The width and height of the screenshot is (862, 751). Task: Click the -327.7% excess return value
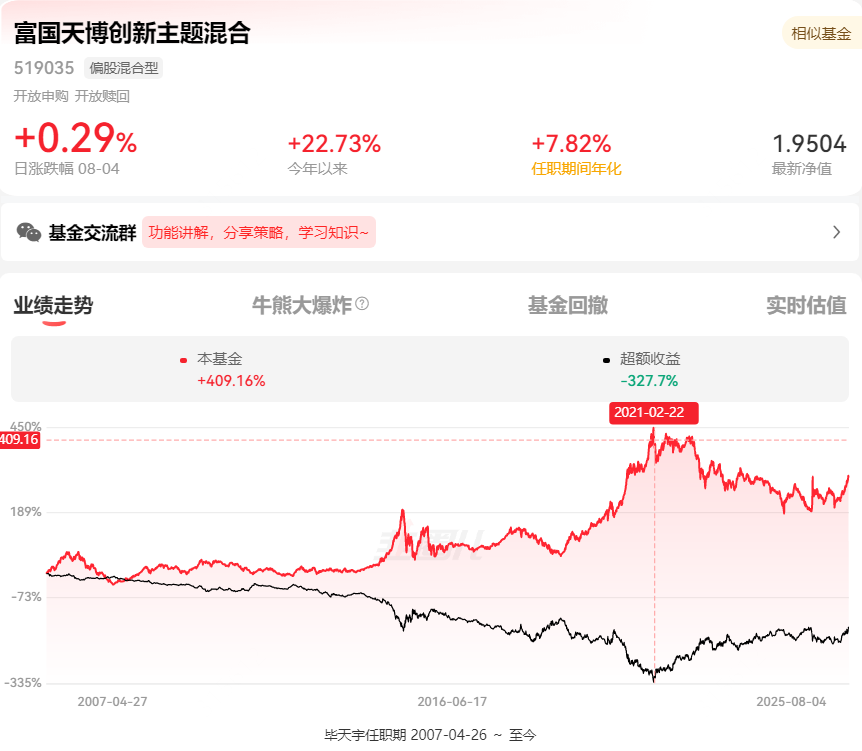coord(649,381)
